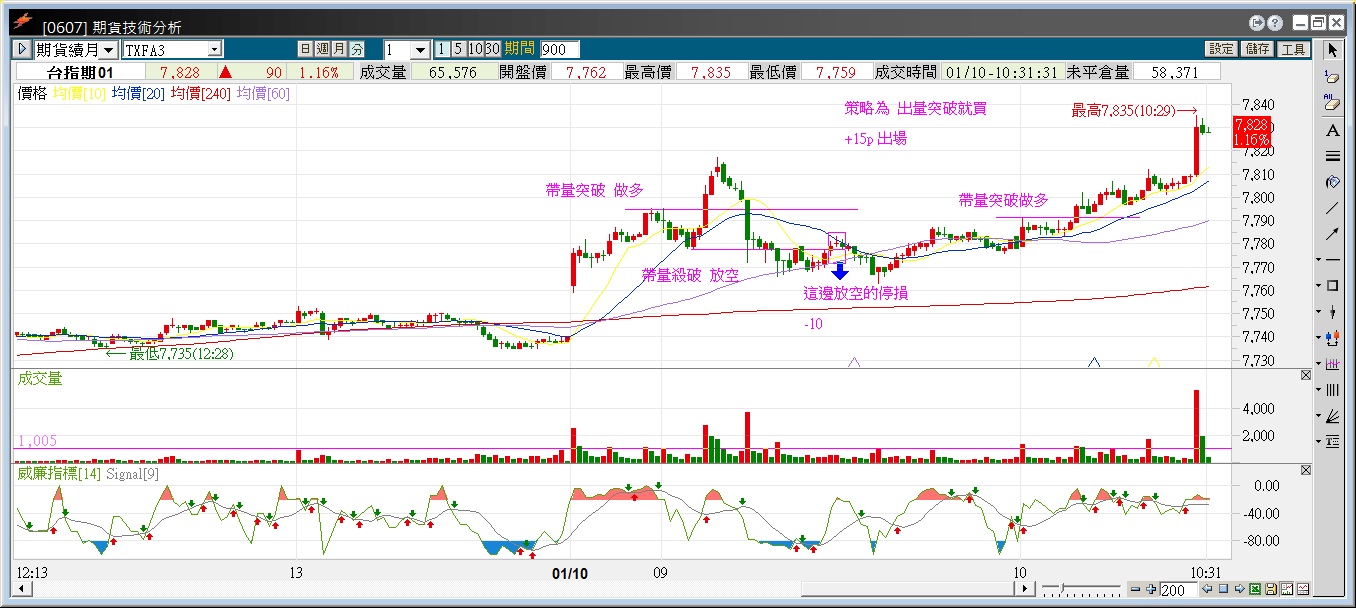Select the 30-minute interval button
The height and width of the screenshot is (608, 1356).
pos(492,49)
